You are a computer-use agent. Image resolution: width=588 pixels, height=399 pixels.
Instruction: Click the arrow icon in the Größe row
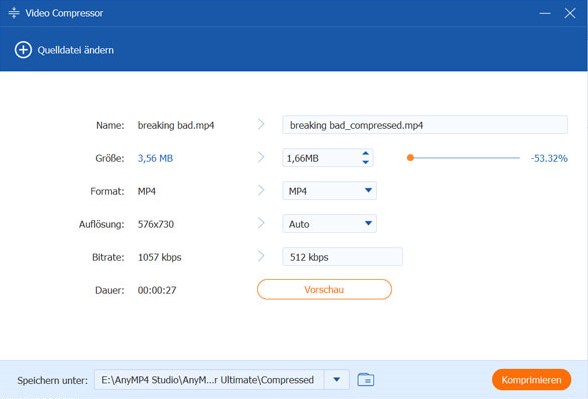tap(261, 157)
